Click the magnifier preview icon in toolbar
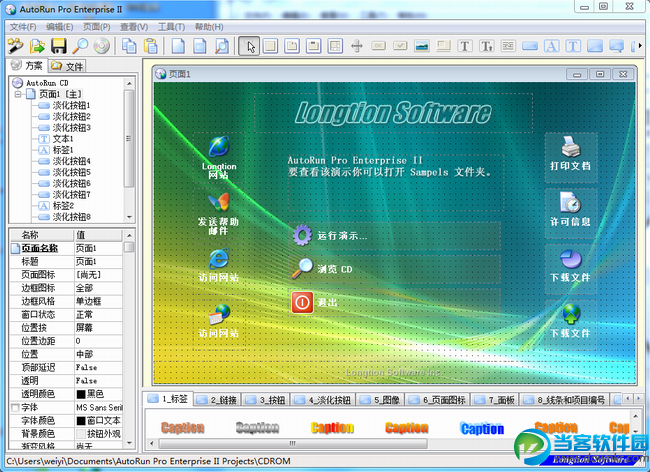 coord(80,46)
